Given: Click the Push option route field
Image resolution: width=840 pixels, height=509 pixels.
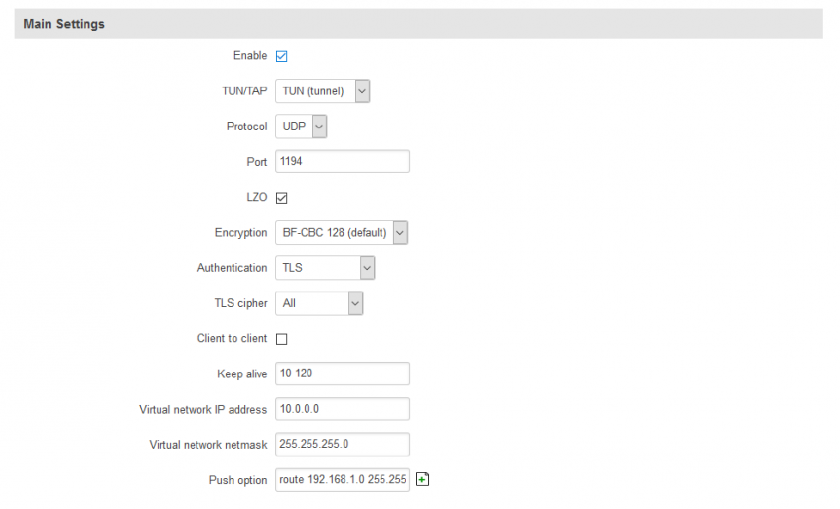Looking at the screenshot, I should (342, 480).
